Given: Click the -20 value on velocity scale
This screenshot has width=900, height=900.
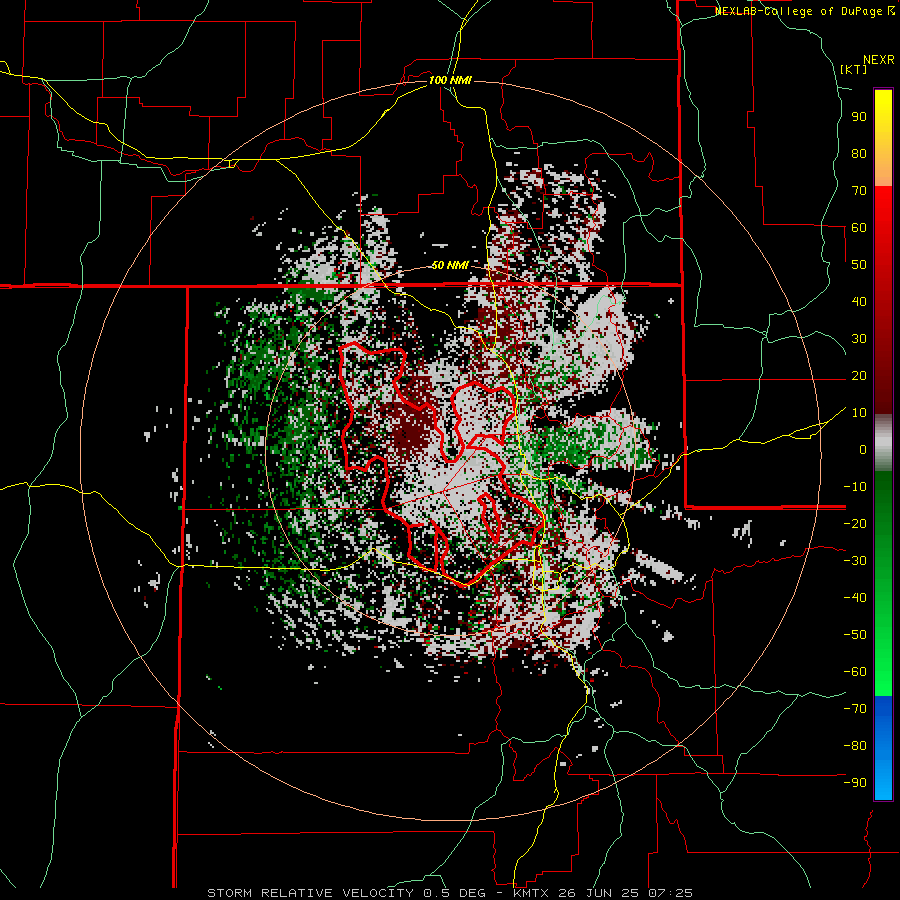Looking at the screenshot, I should (x=855, y=523).
